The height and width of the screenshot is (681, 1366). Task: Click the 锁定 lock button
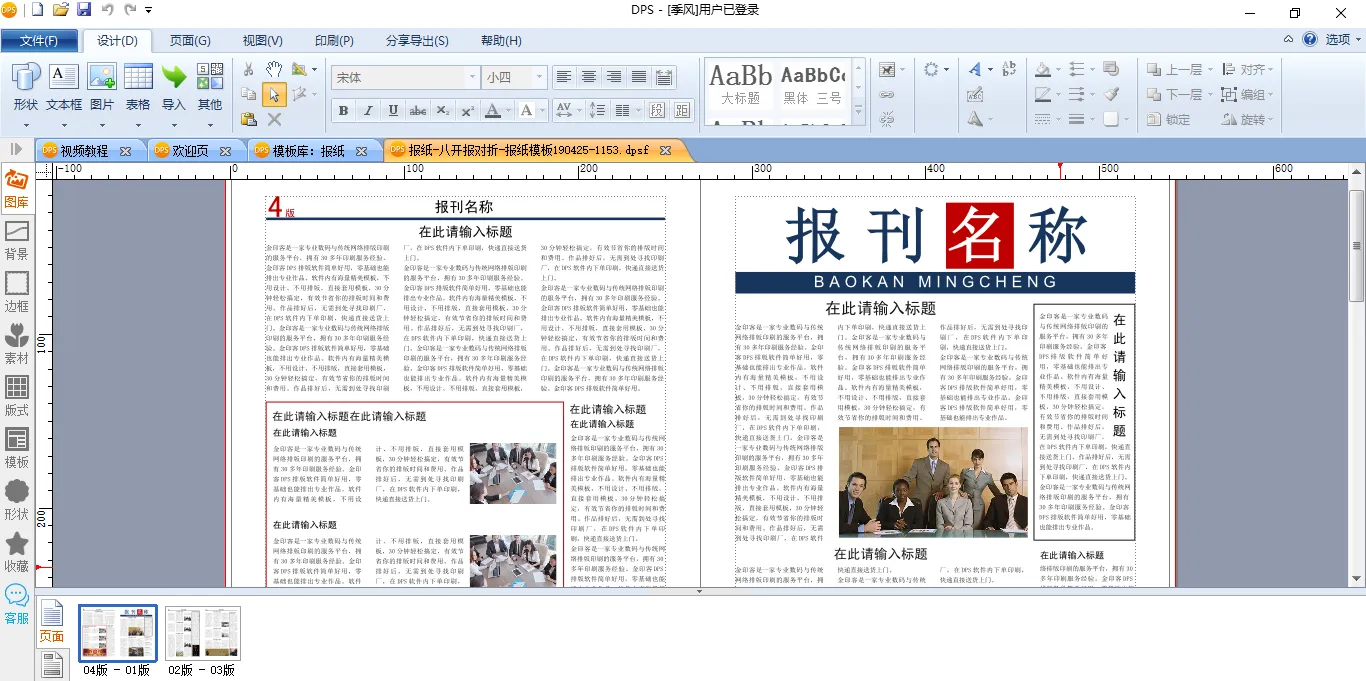1168,119
